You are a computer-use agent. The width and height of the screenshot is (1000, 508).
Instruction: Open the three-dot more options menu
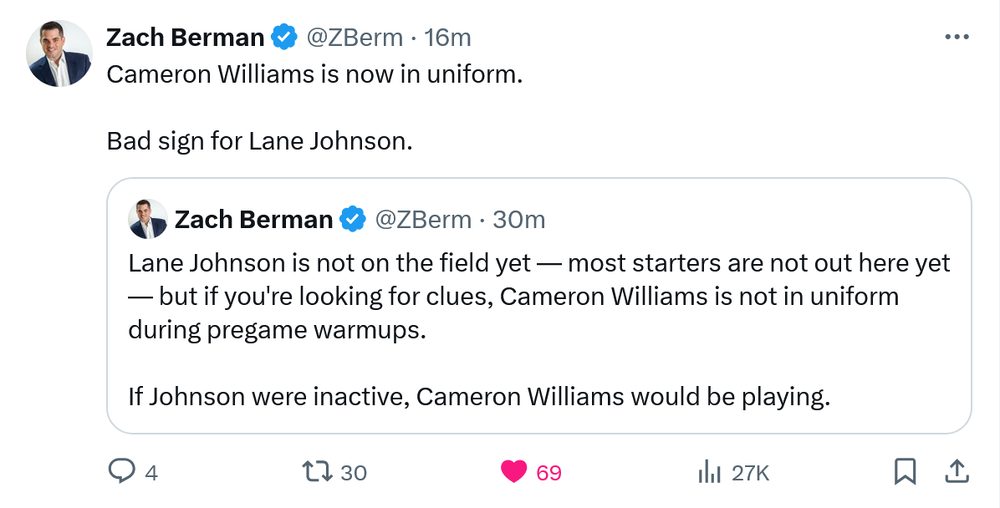956,37
